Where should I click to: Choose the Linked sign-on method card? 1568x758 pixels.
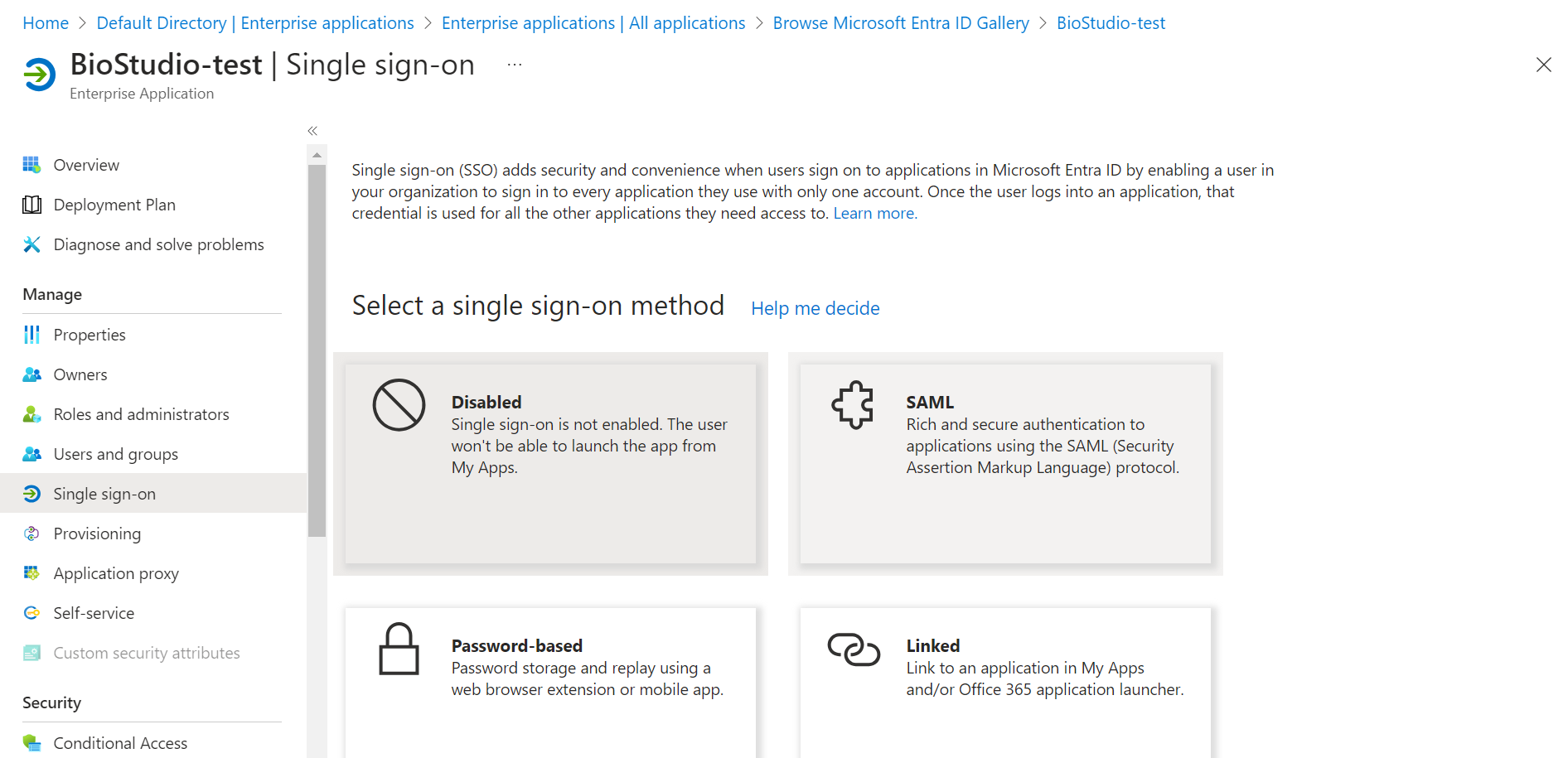click(1005, 683)
